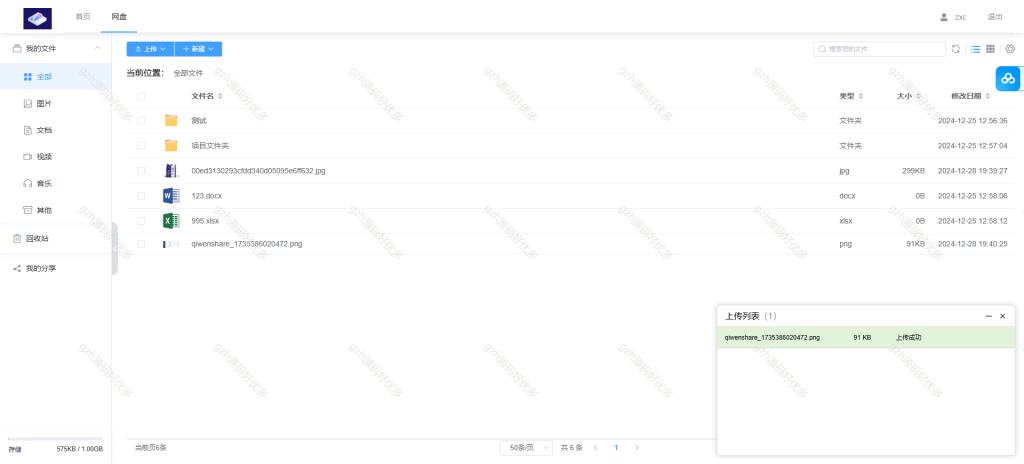The image size is (1024, 464).
Task: Click the qiwenshare png thumbnail
Action: click(x=171, y=244)
